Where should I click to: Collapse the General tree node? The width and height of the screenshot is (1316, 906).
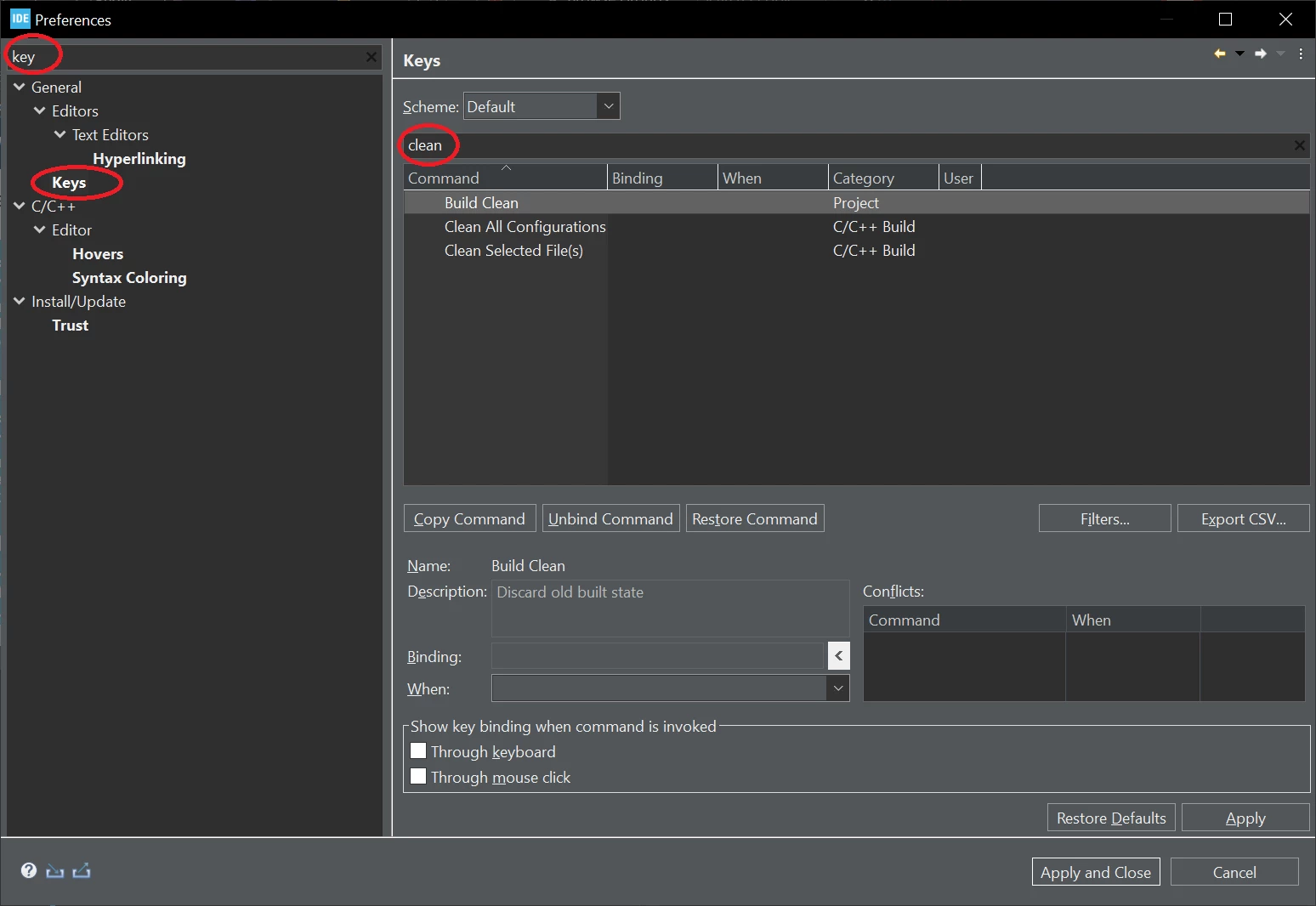[x=20, y=87]
